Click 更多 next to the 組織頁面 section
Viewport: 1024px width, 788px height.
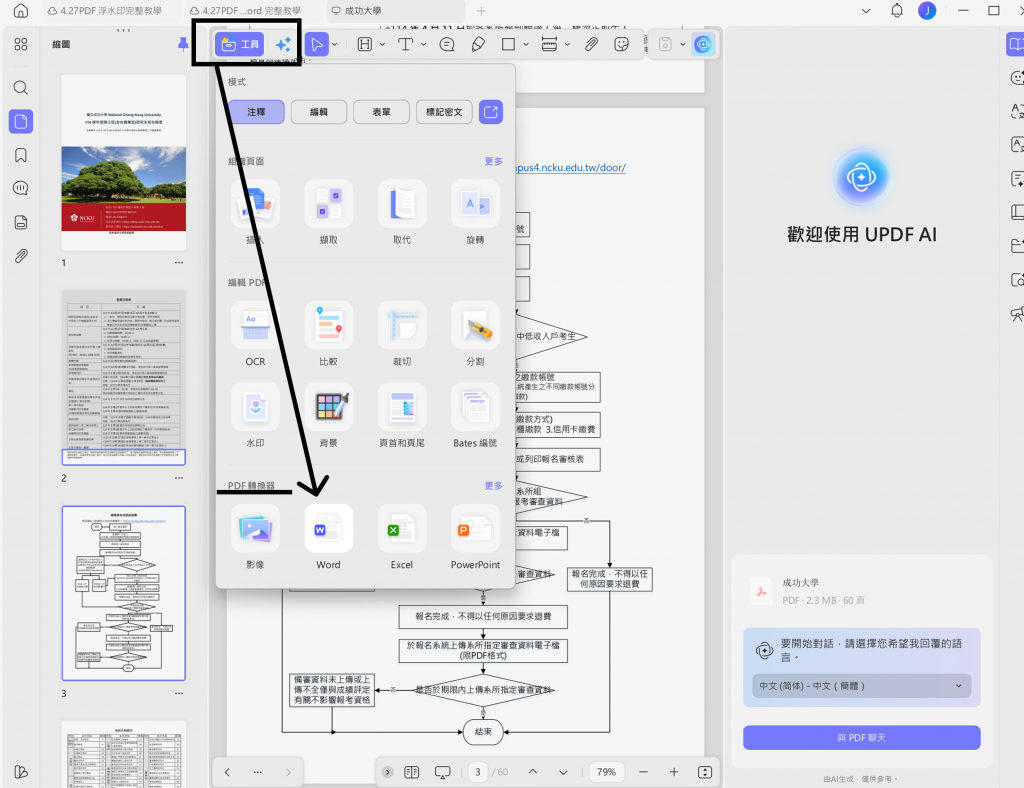click(494, 161)
